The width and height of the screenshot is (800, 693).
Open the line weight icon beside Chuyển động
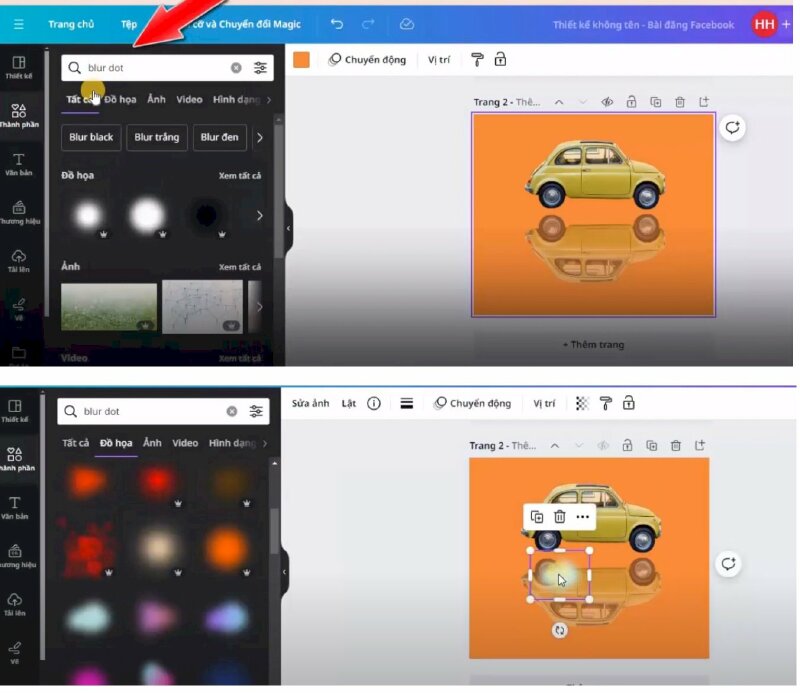(x=407, y=403)
